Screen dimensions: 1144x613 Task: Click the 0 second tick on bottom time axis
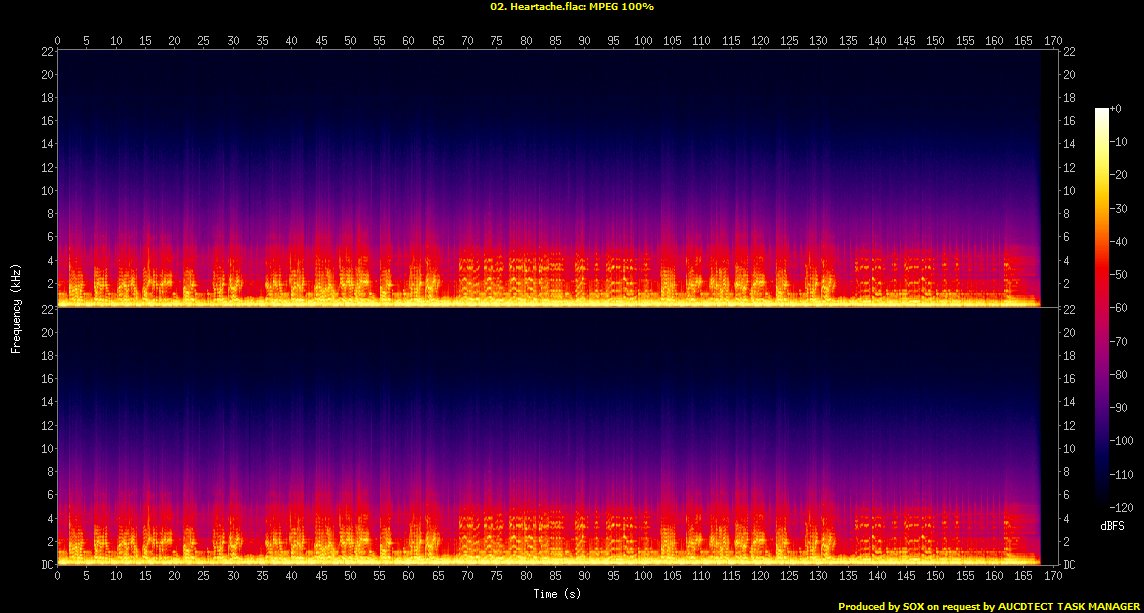coord(58,576)
